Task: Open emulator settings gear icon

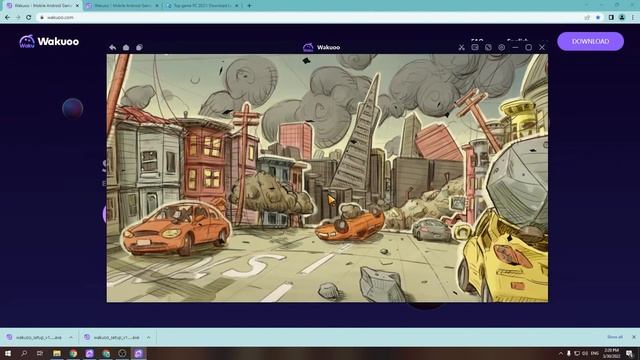Action: [502, 47]
